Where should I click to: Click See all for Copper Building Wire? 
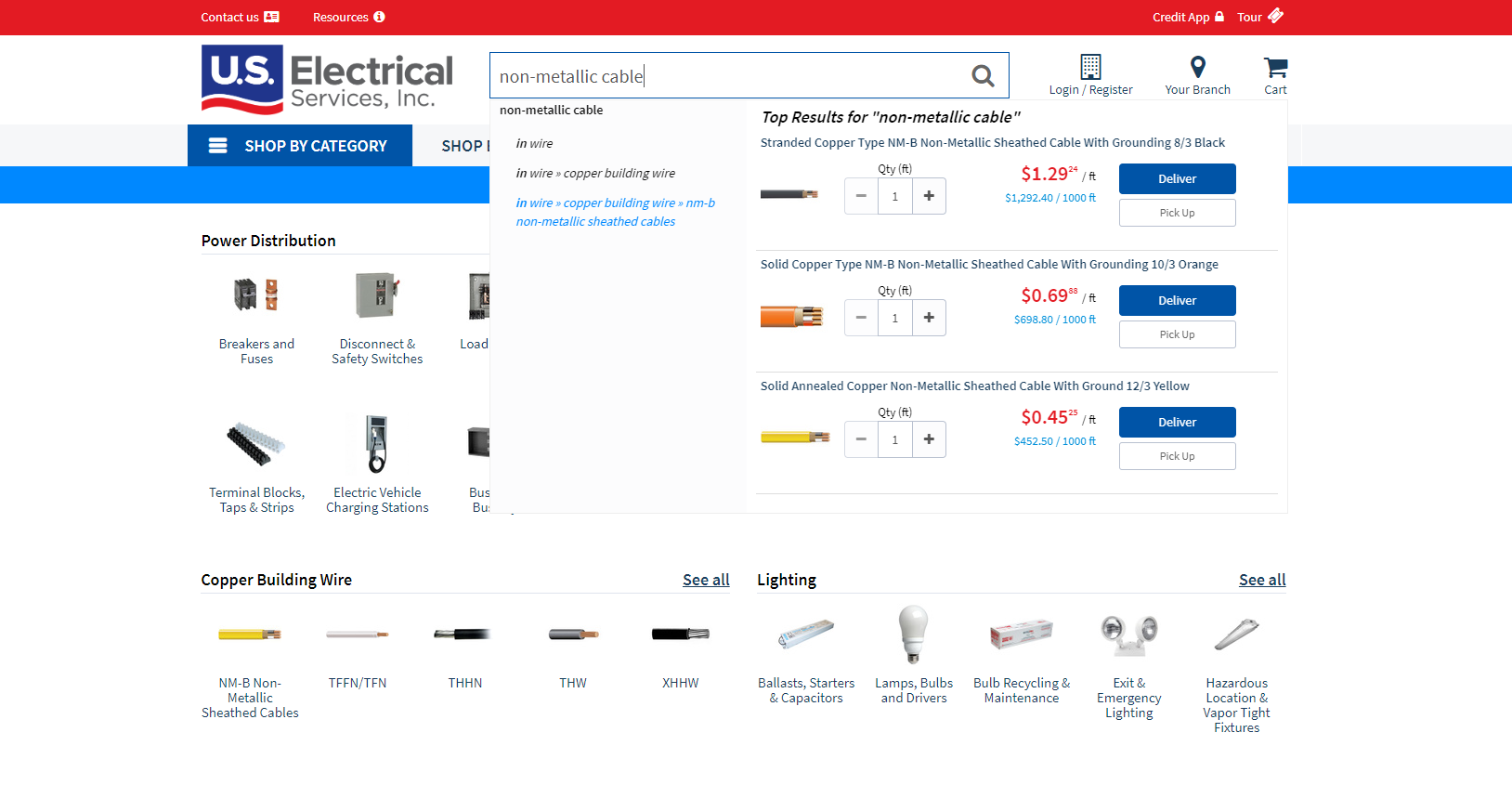tap(706, 580)
